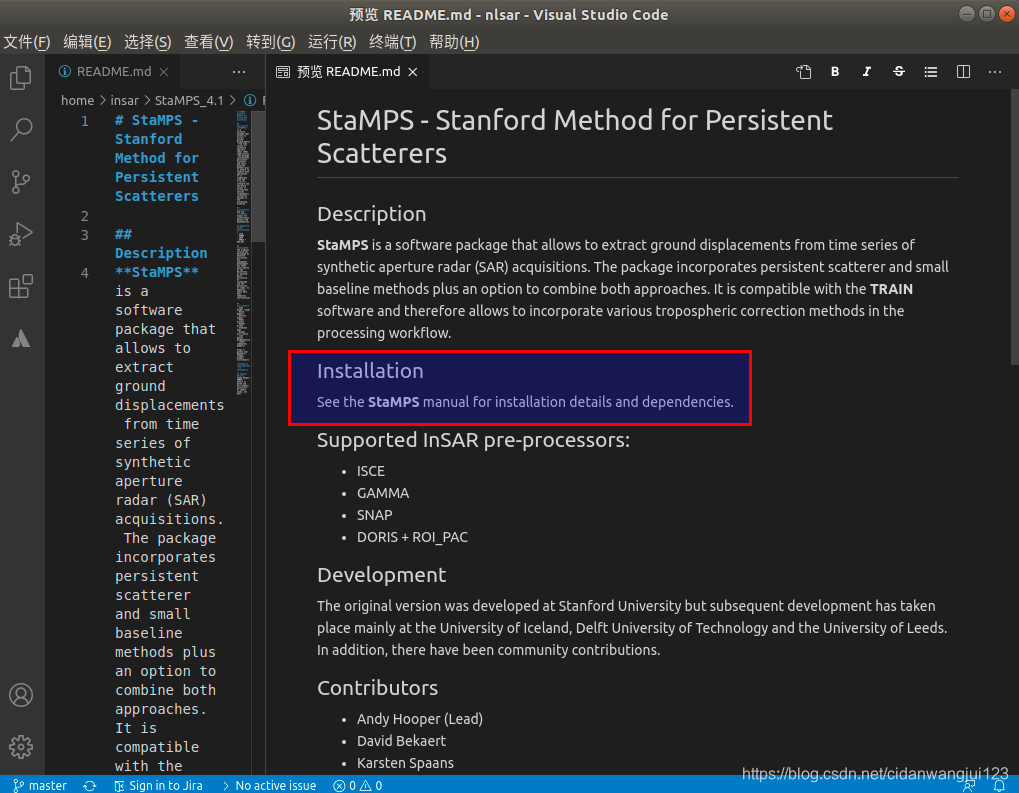Toggle italic formatting with the I icon
This screenshot has height=793, width=1019.
867,72
